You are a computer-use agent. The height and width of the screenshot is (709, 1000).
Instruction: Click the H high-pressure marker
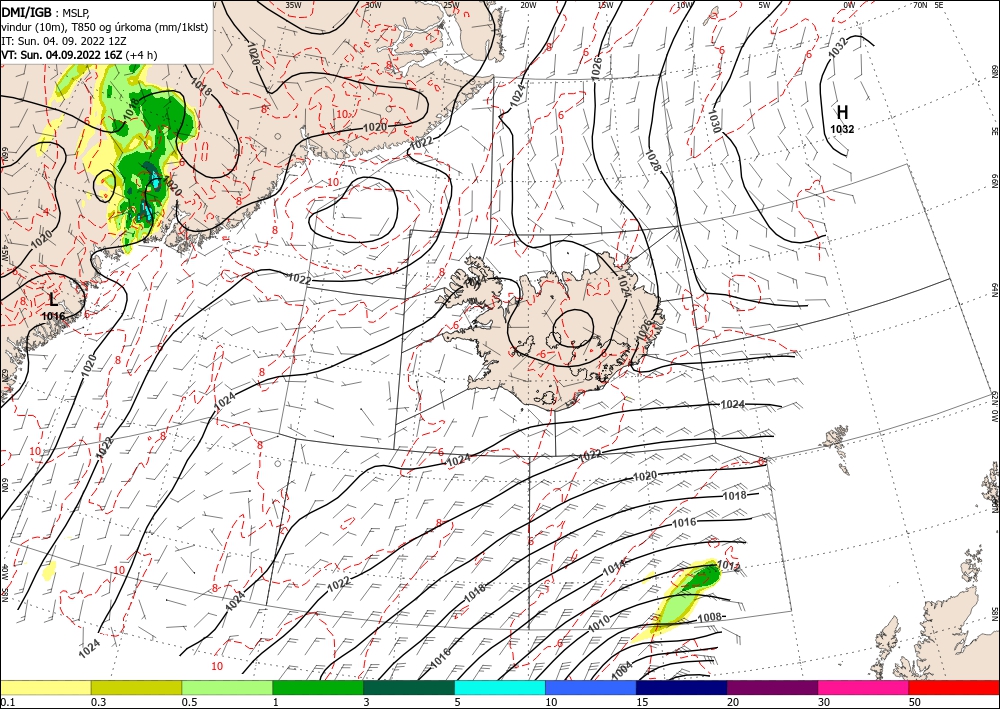842,113
